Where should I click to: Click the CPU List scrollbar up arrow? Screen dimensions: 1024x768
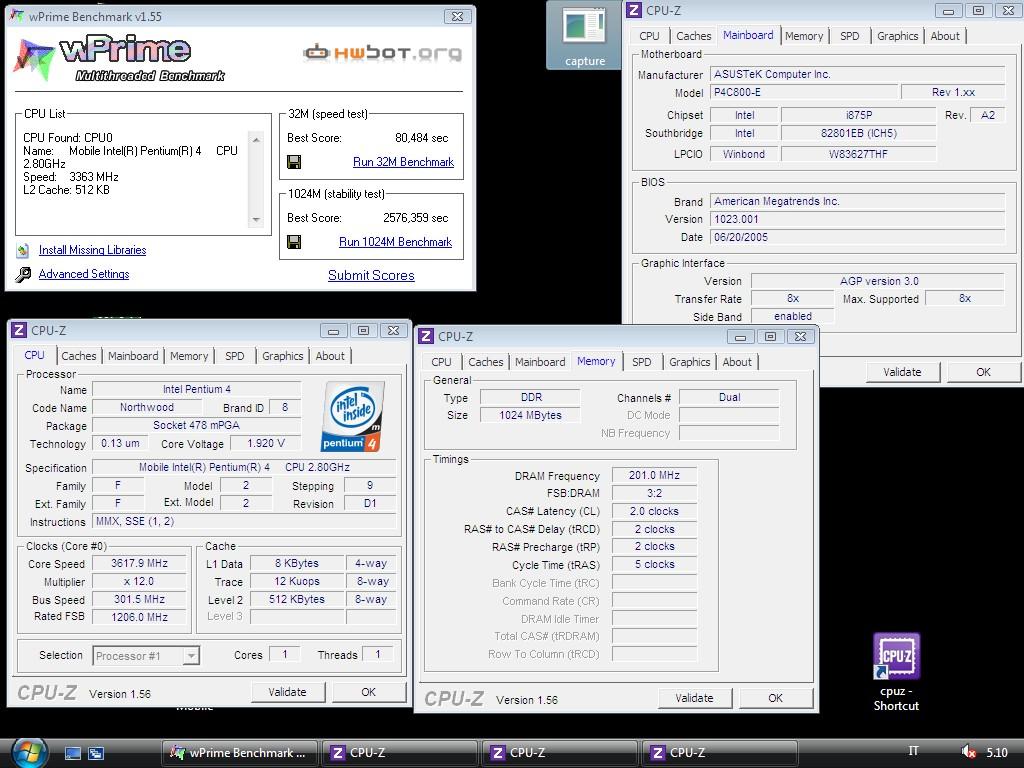pyautogui.click(x=256, y=140)
